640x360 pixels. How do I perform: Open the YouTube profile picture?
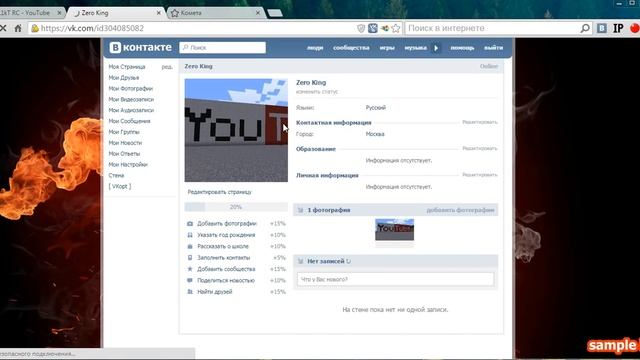(236, 130)
